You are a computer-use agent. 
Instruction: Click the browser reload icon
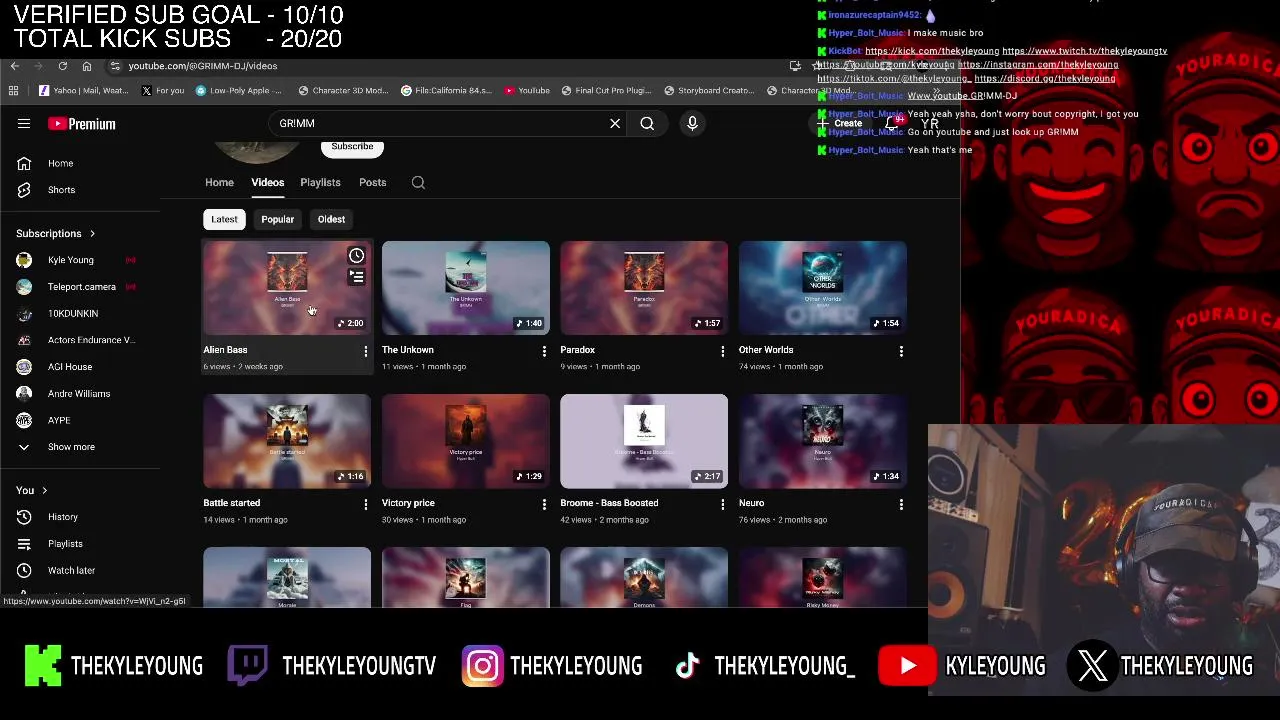click(63, 66)
